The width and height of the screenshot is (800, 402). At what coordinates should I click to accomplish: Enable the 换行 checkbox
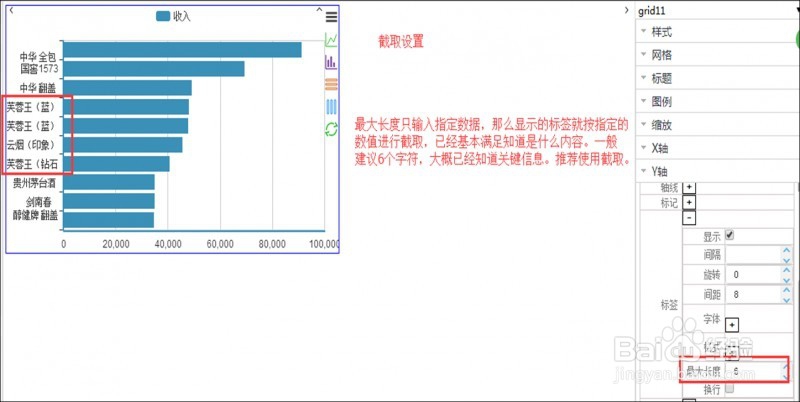pos(730,389)
